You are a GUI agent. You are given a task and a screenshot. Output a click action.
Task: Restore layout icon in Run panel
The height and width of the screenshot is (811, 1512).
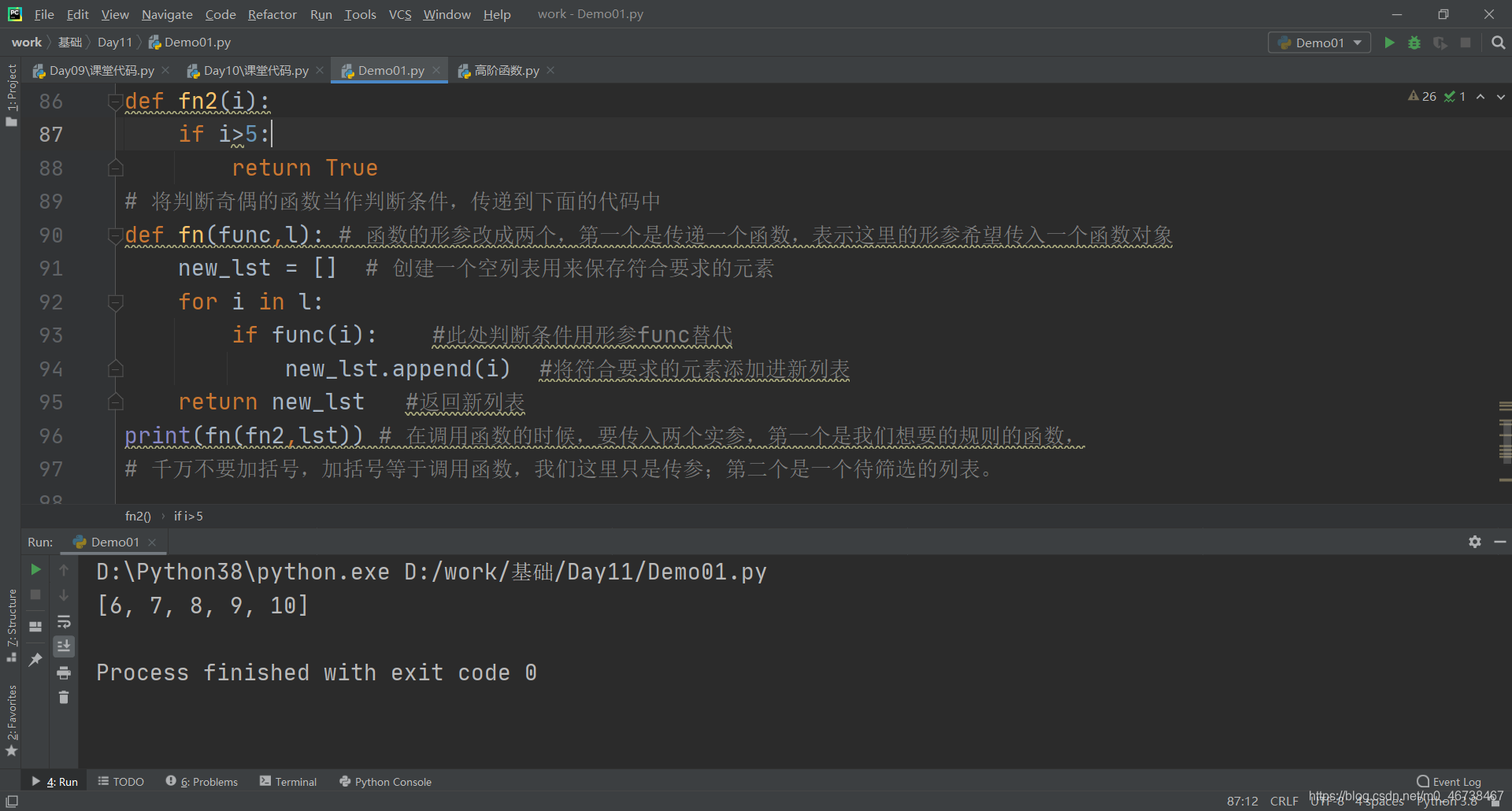coord(35,627)
